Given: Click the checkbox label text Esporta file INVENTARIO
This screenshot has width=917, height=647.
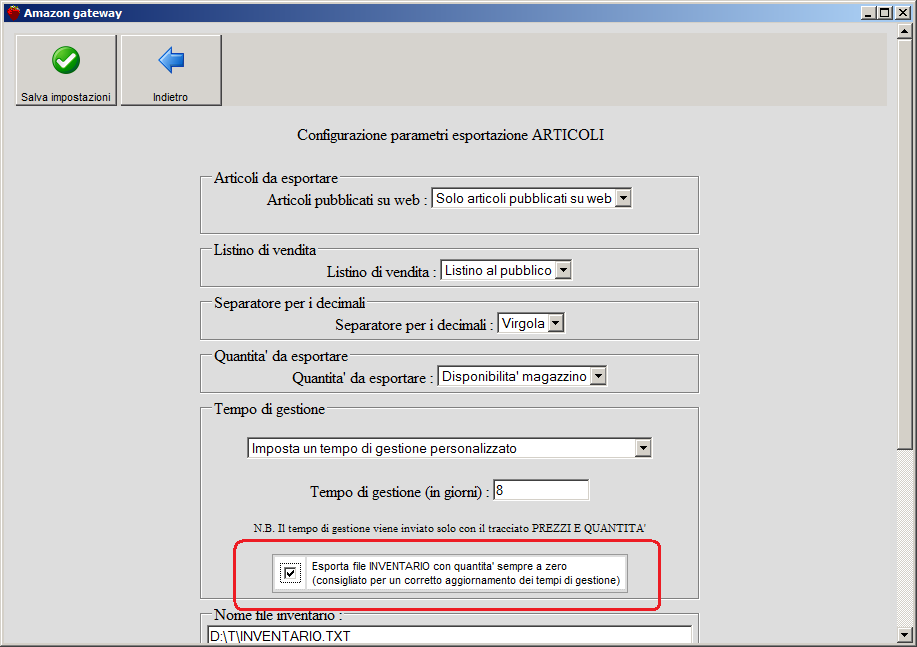Looking at the screenshot, I should coord(466,573).
